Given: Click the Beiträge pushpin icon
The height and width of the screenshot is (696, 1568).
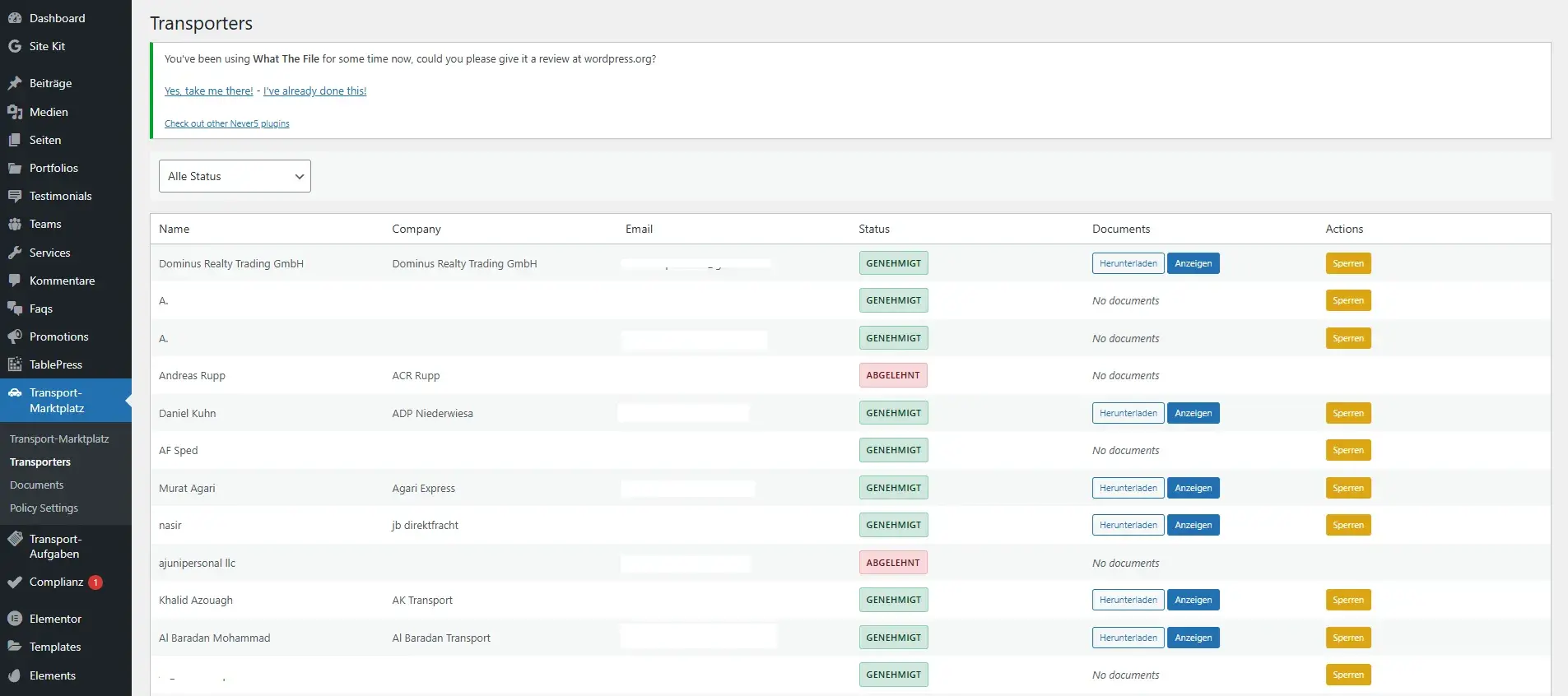Looking at the screenshot, I should point(15,83).
